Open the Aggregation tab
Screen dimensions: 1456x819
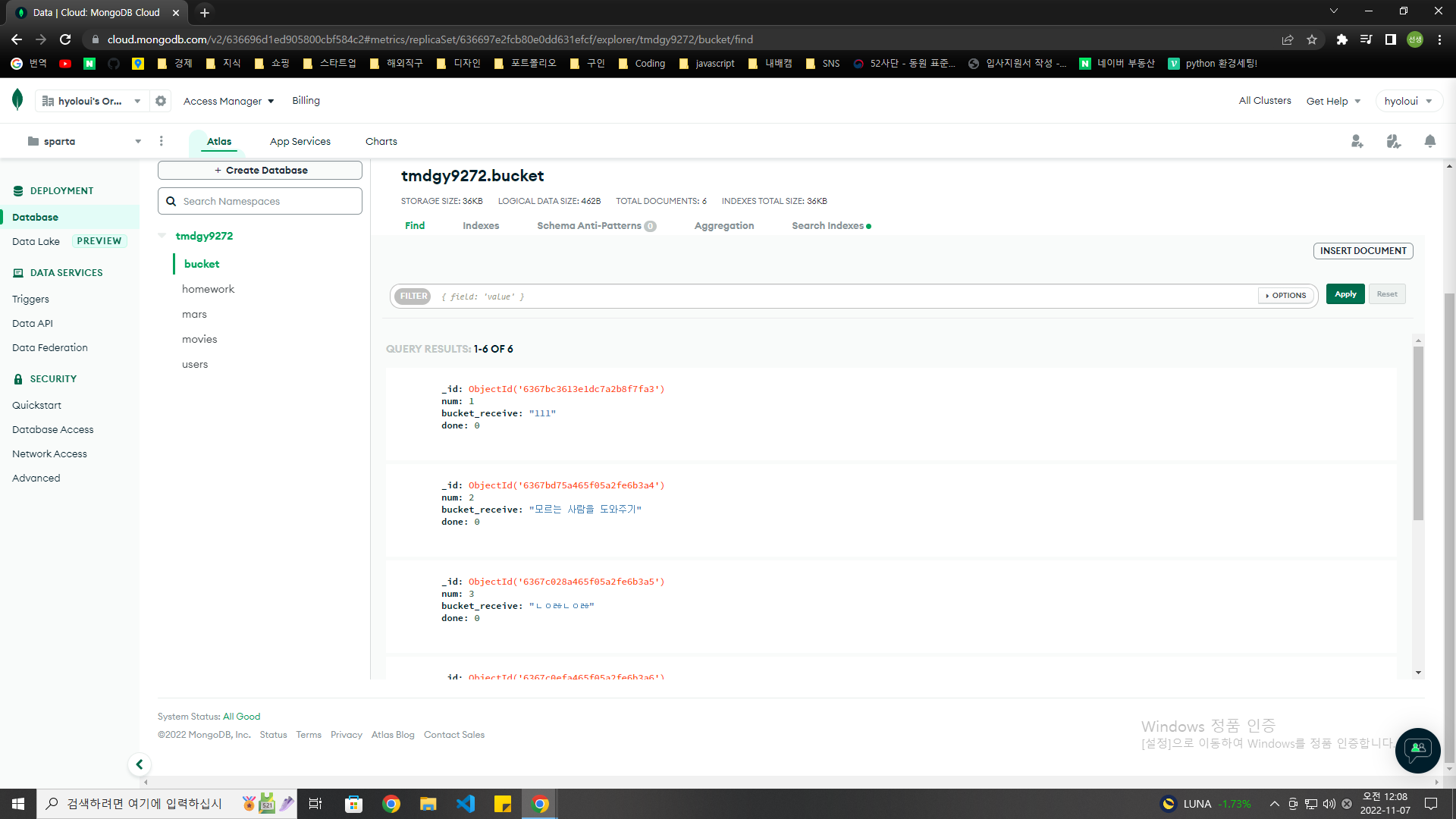click(x=724, y=225)
